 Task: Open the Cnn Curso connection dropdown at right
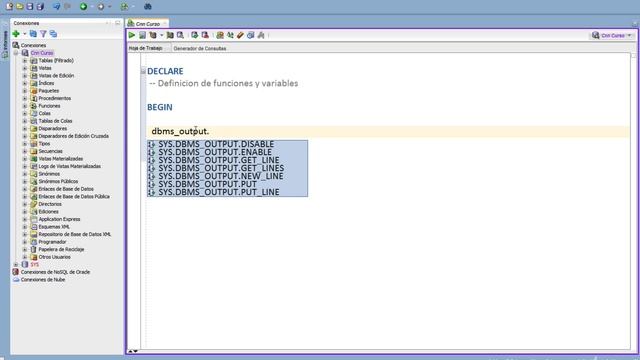click(612, 36)
